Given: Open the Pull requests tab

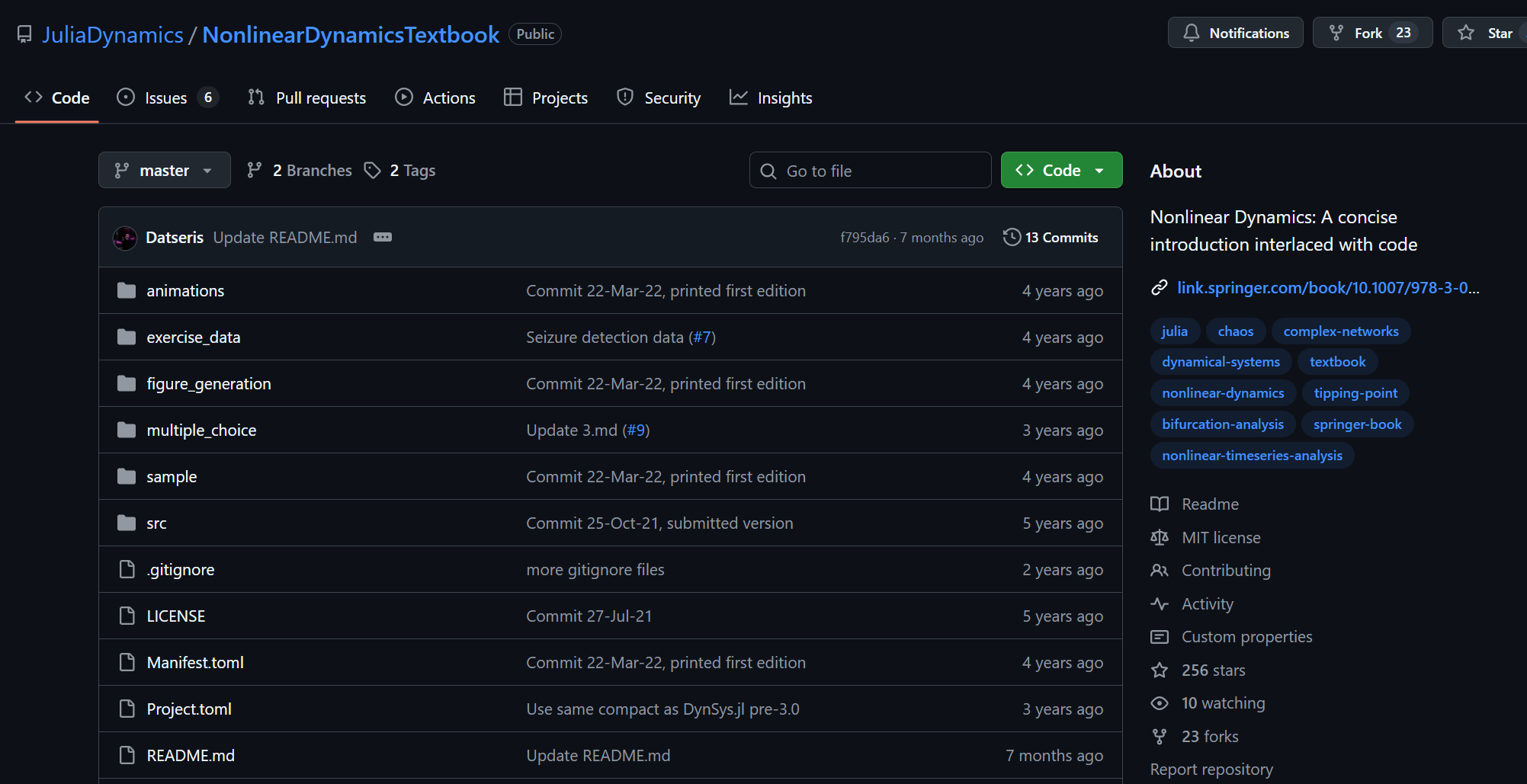Looking at the screenshot, I should click(306, 98).
